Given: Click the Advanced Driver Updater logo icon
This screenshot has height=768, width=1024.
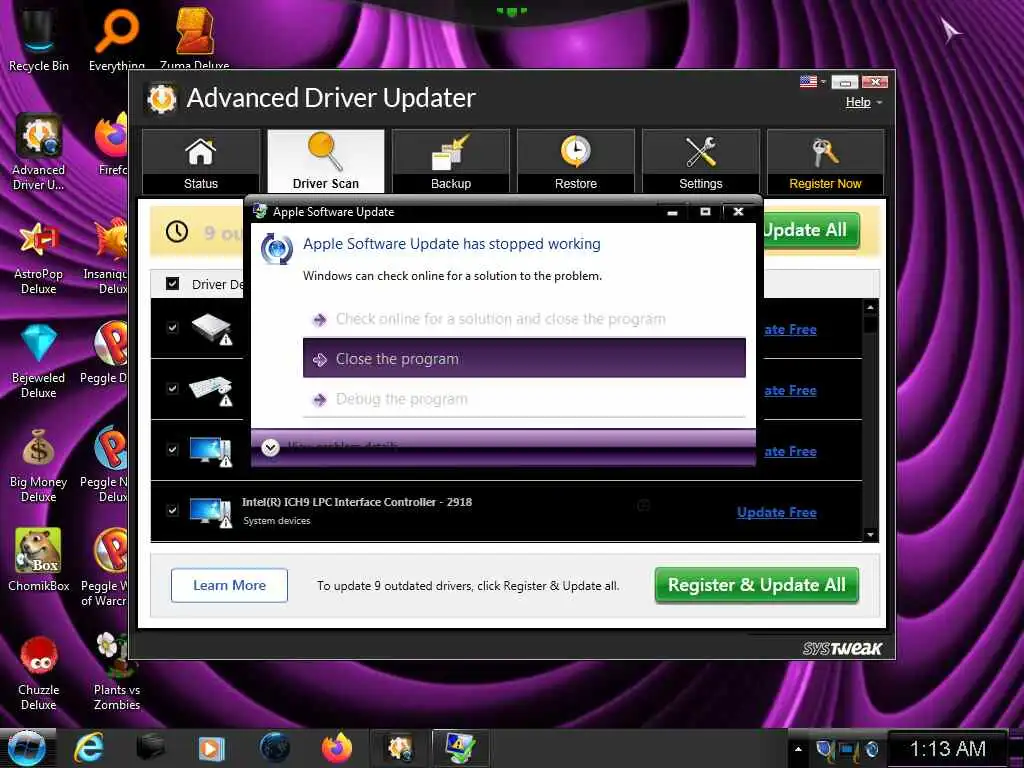Looking at the screenshot, I should coord(161,99).
